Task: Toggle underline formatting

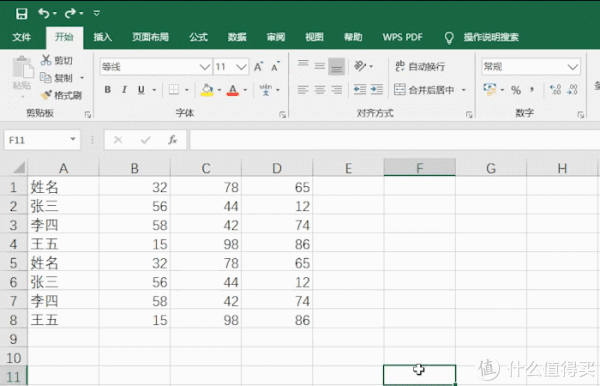Action: click(141, 90)
